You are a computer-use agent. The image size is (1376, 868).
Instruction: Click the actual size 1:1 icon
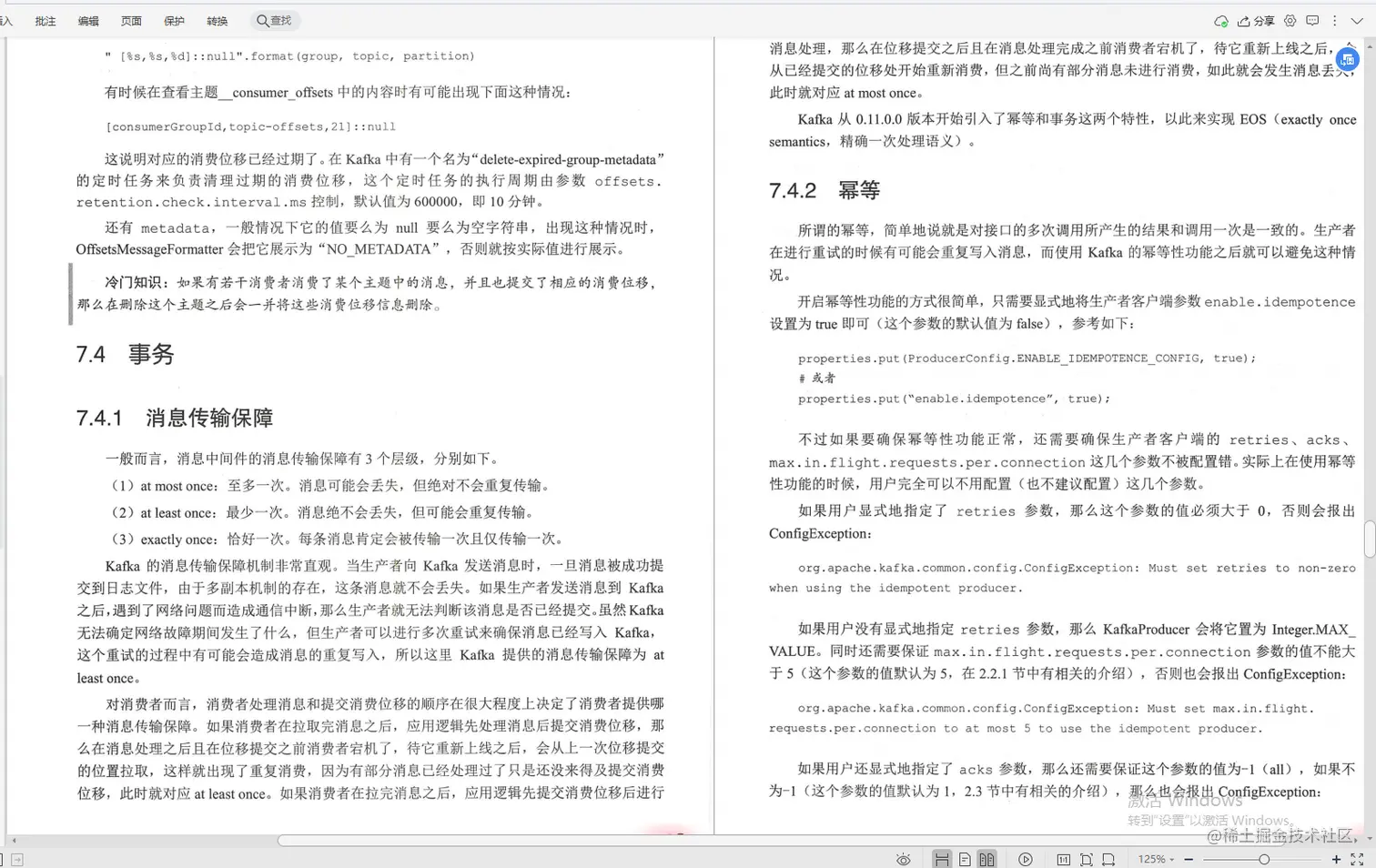(1063, 858)
